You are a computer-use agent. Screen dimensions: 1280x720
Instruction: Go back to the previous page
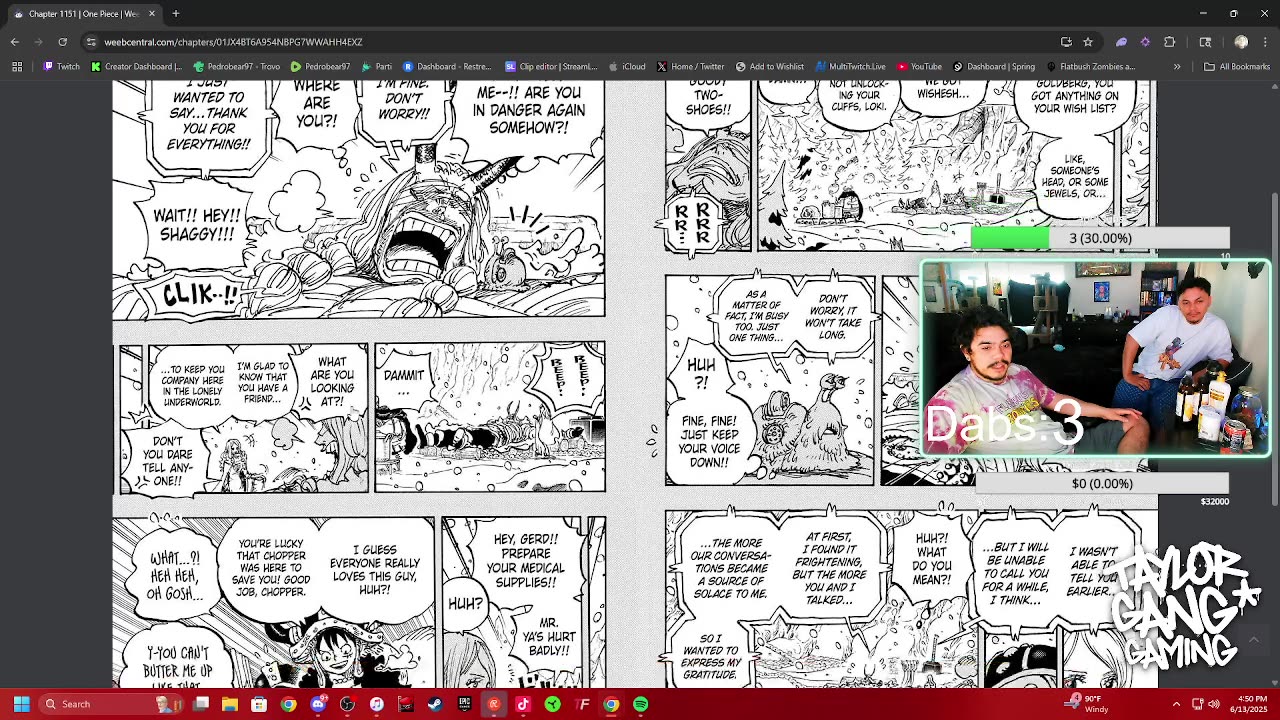[15, 42]
